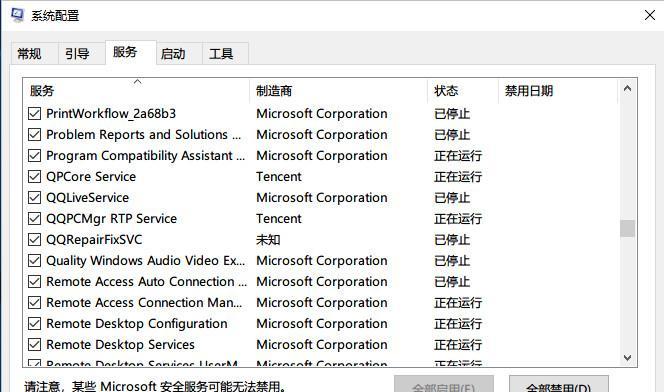
Task: Click Quality Windows Audio Video service name
Action: (146, 261)
